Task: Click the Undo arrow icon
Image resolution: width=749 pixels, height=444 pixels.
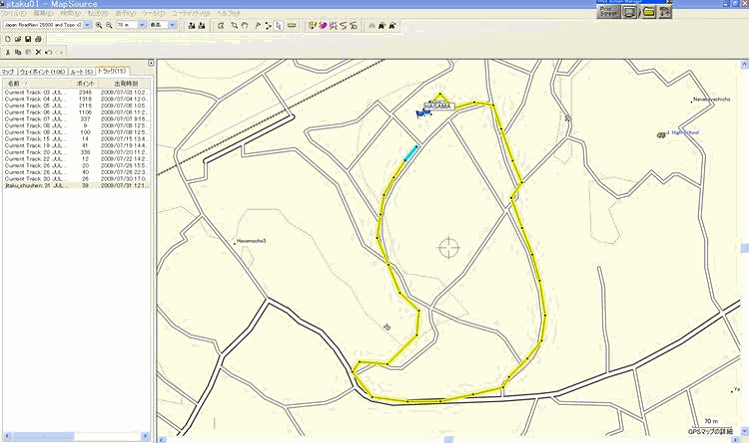Action: click(x=48, y=52)
